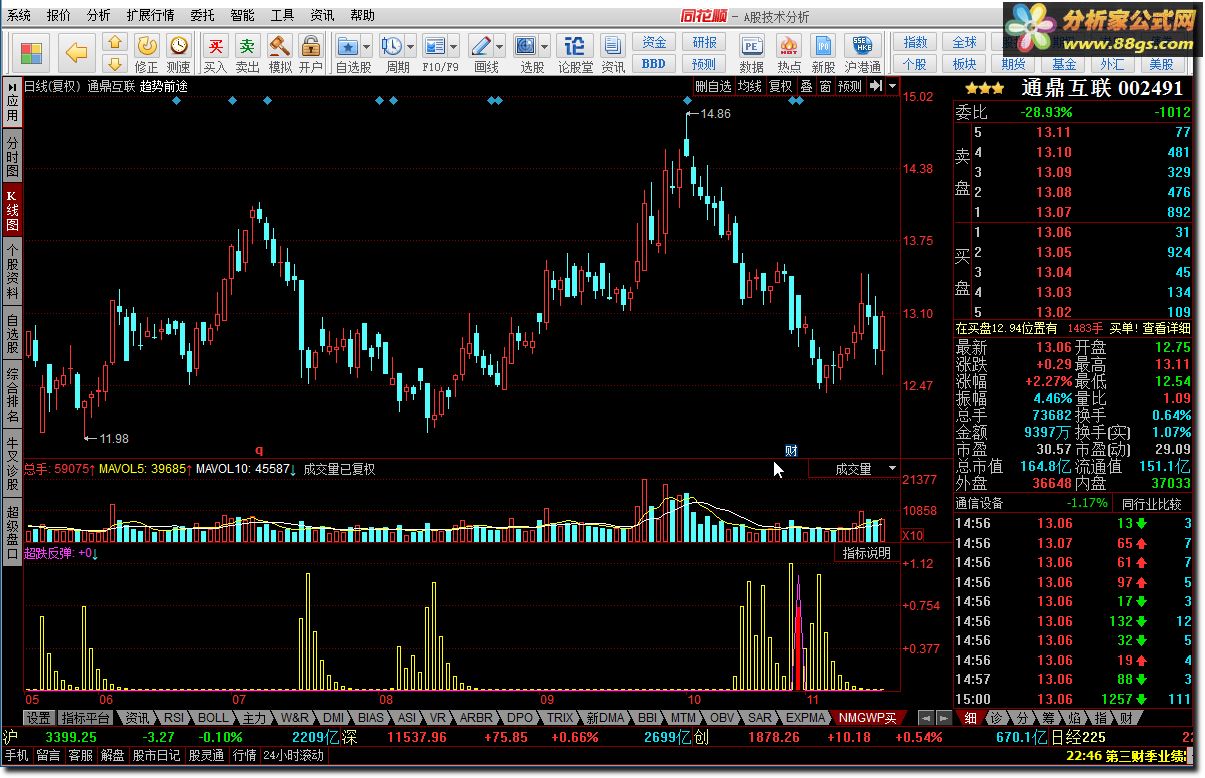Click the colorful home grid icon
Viewport: 1205px width, 778px height.
(x=32, y=52)
